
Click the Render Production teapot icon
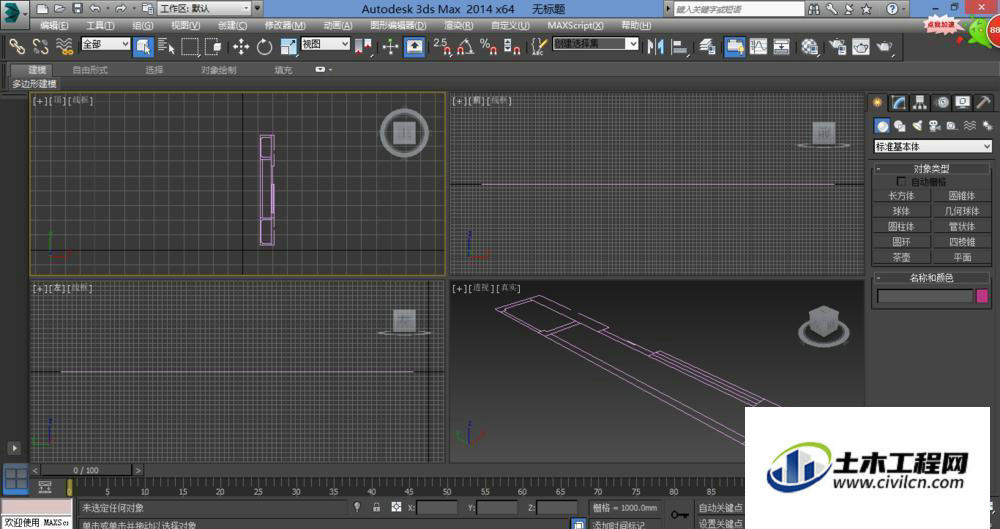click(x=885, y=47)
